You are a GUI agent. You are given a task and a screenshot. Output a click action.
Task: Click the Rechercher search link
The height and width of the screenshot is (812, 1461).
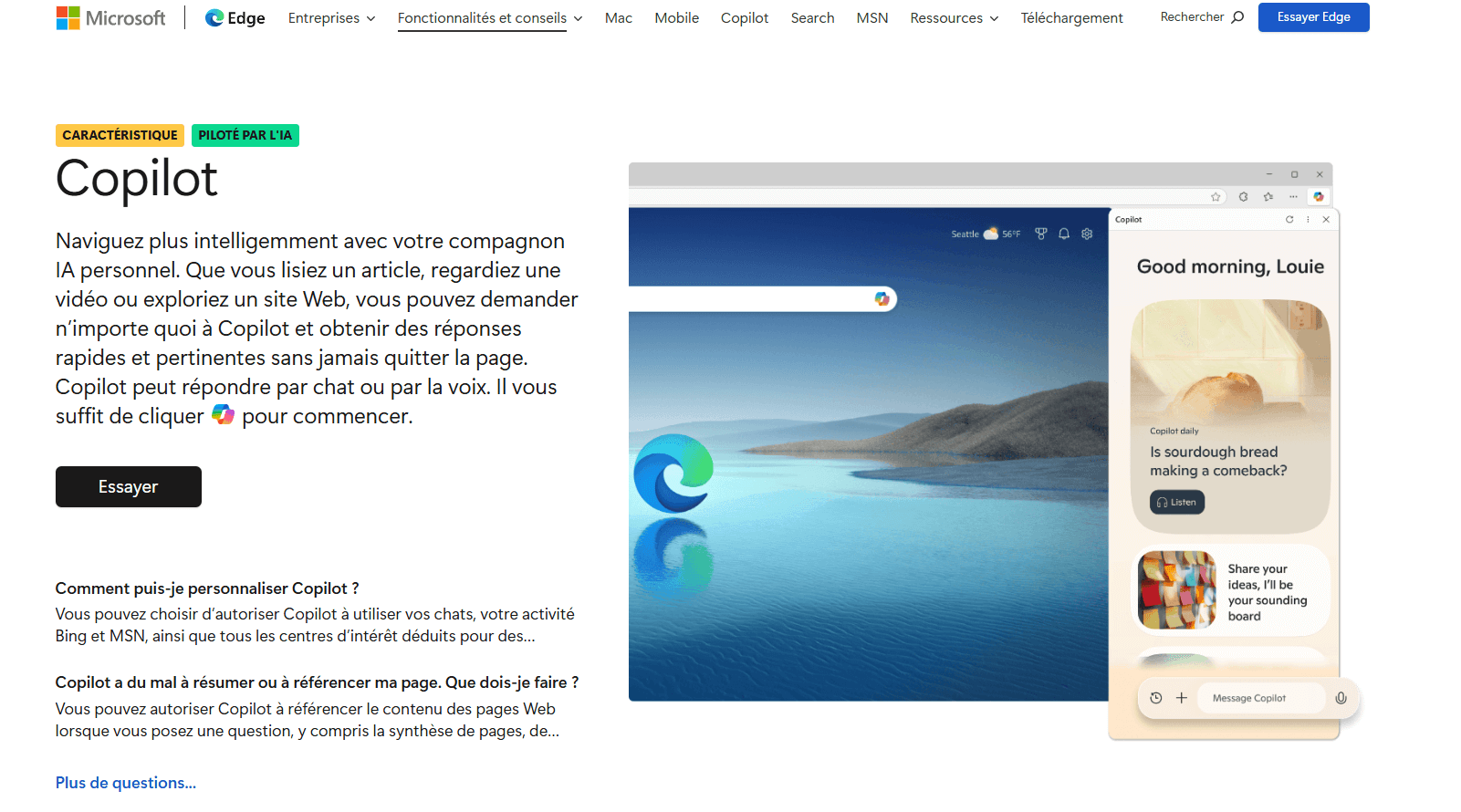coord(1202,17)
